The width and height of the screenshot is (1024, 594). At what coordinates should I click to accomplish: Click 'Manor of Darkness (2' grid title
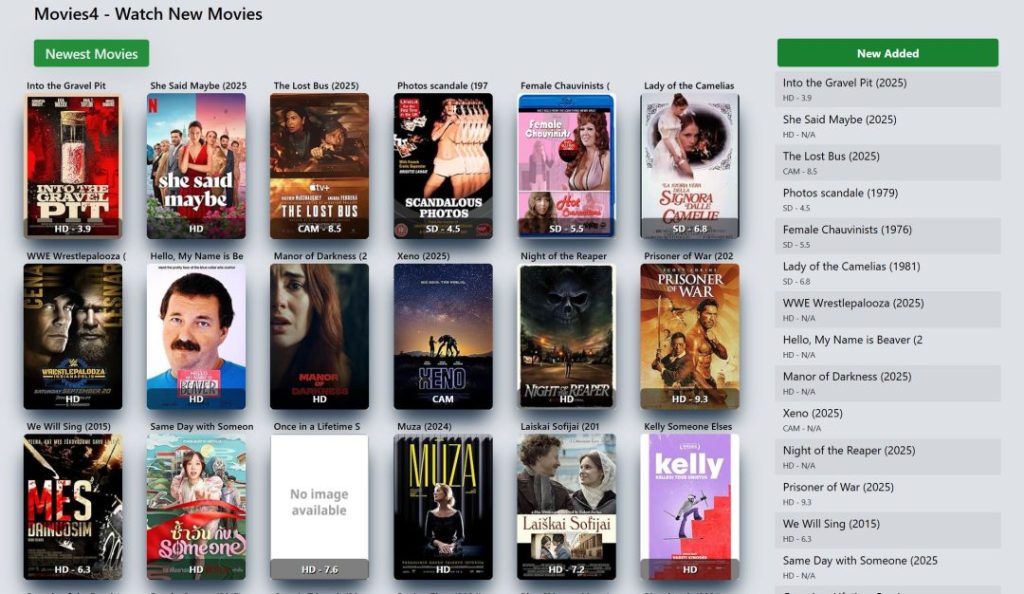(x=320, y=256)
